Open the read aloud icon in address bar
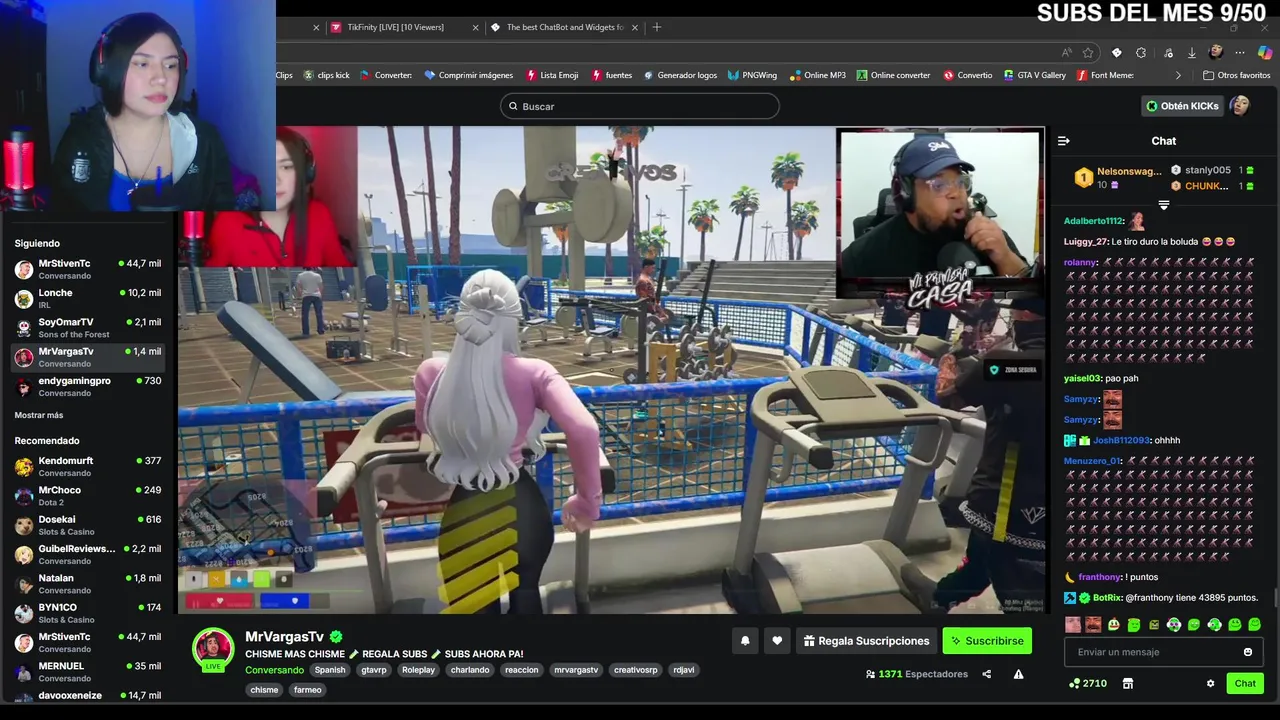1280x720 pixels. (x=1067, y=53)
